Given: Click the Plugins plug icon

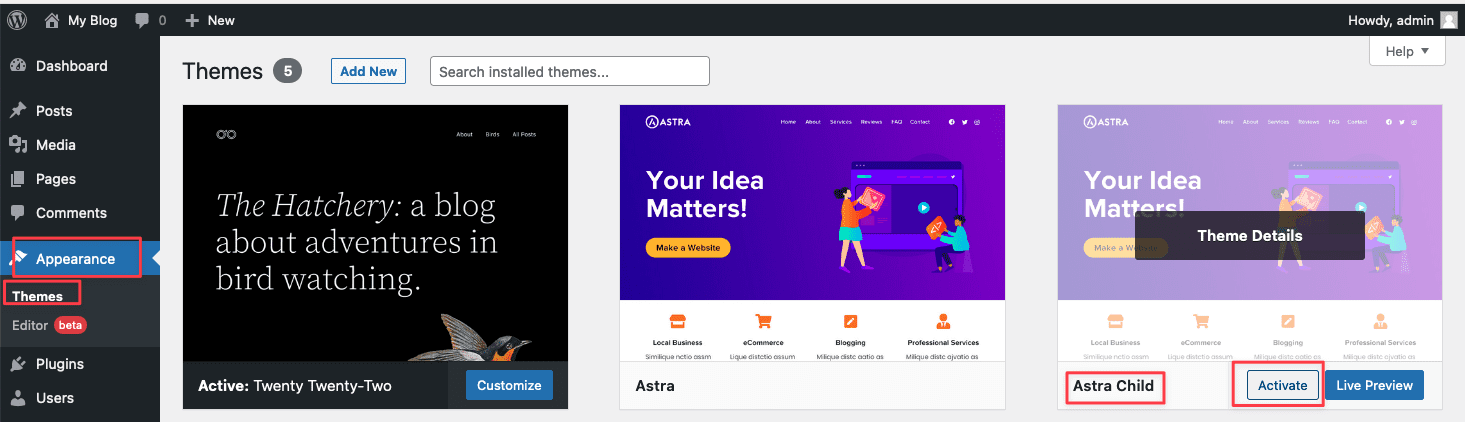Looking at the screenshot, I should pos(18,364).
